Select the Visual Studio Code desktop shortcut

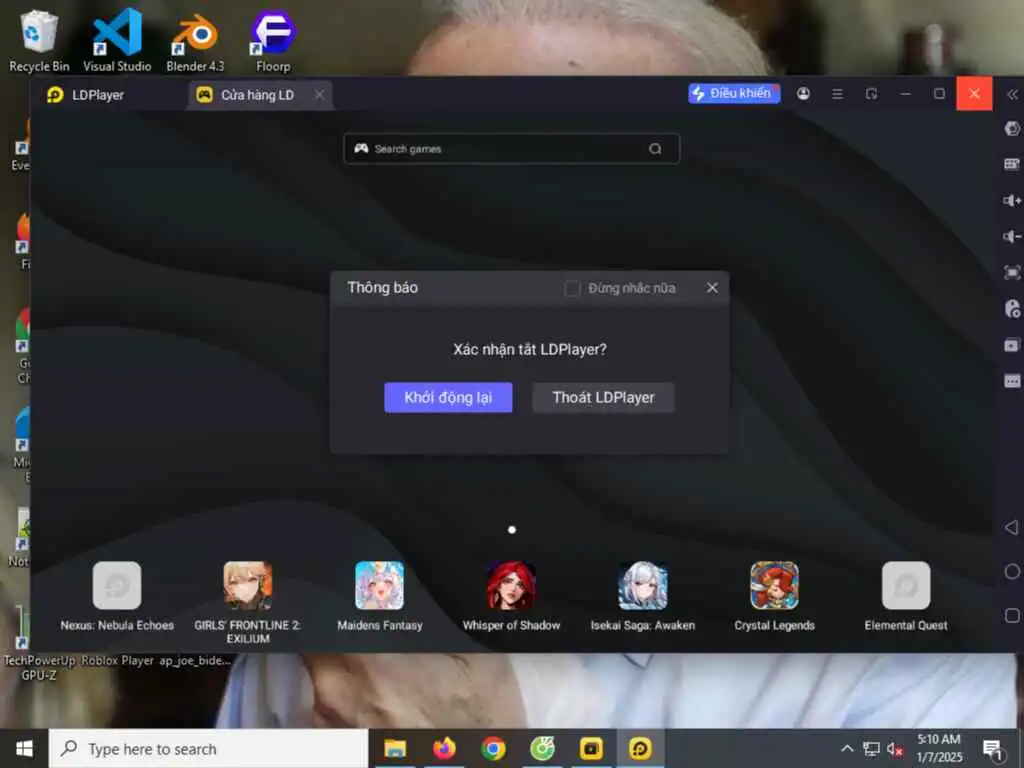[x=117, y=40]
